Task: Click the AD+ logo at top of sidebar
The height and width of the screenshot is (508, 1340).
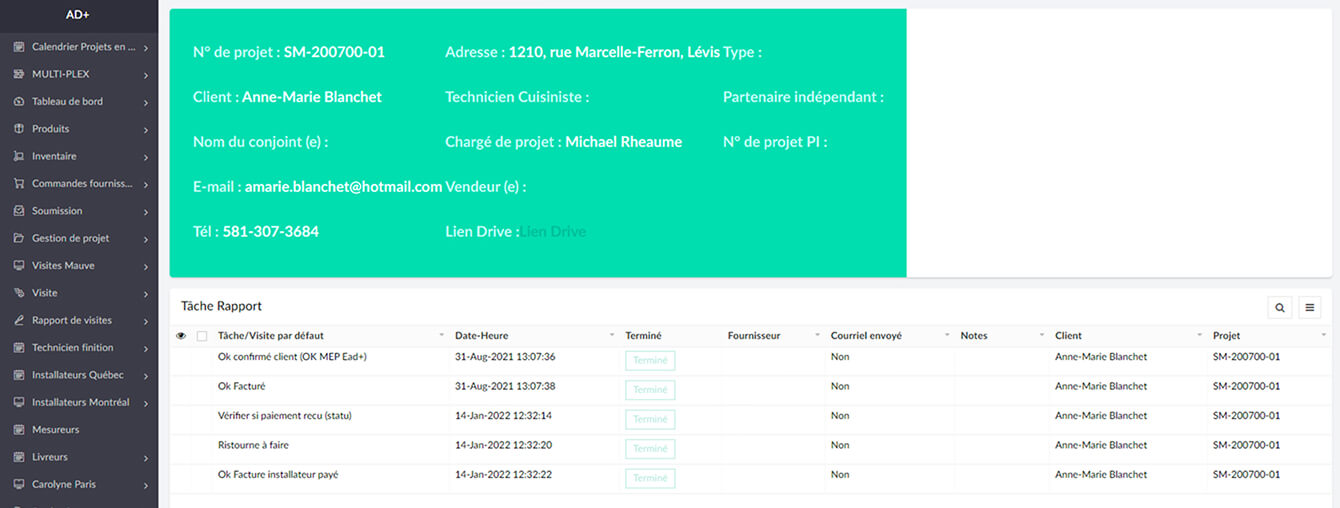Action: point(79,14)
